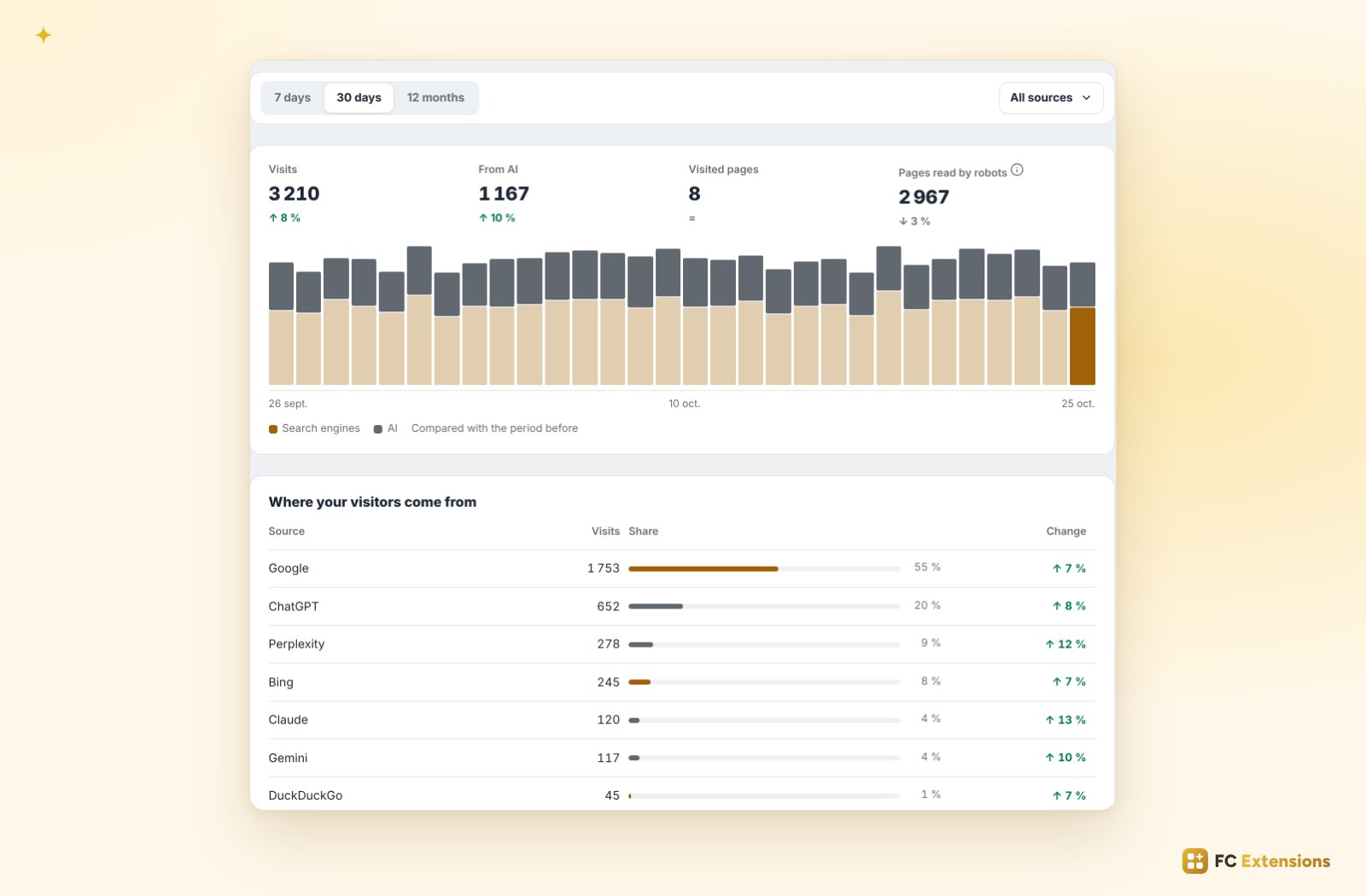Click the Google source row name
Screen dimensions: 1366x896
[289, 568]
